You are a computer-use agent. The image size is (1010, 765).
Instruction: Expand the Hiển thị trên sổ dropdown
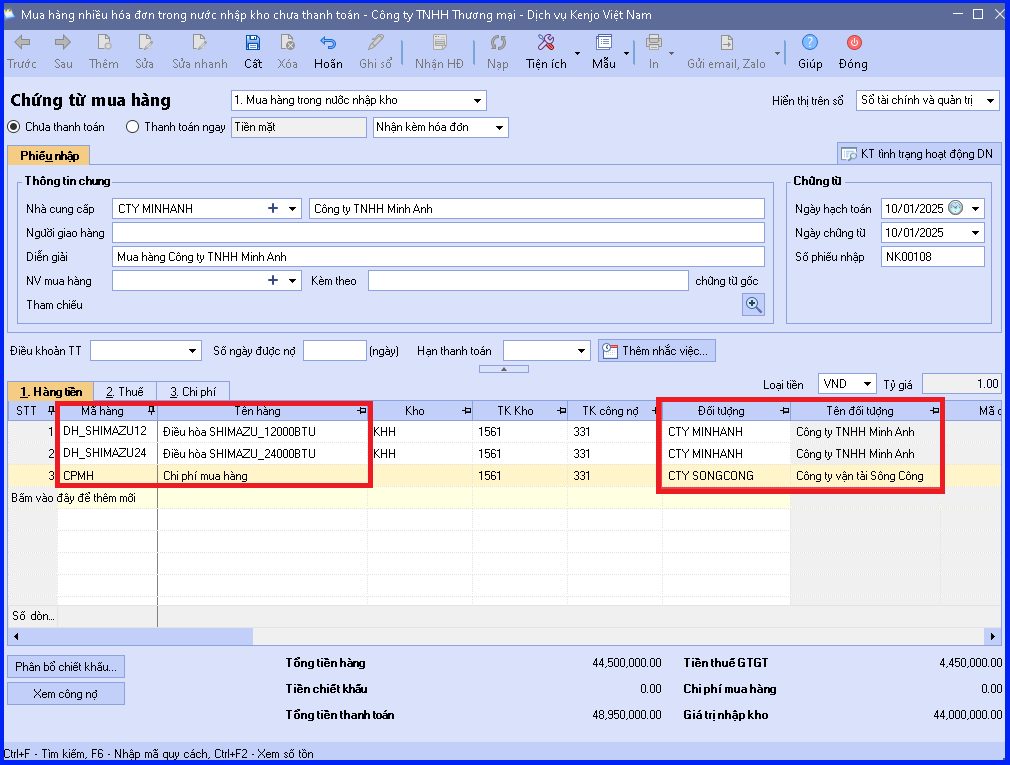tap(991, 100)
